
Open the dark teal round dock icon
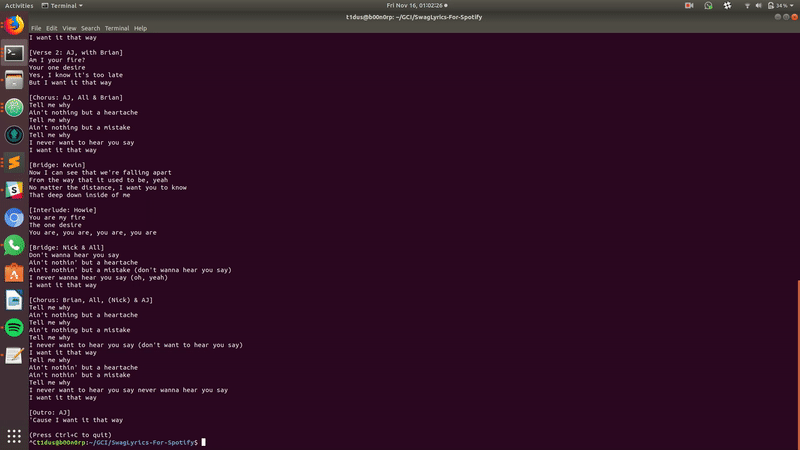coord(14,135)
